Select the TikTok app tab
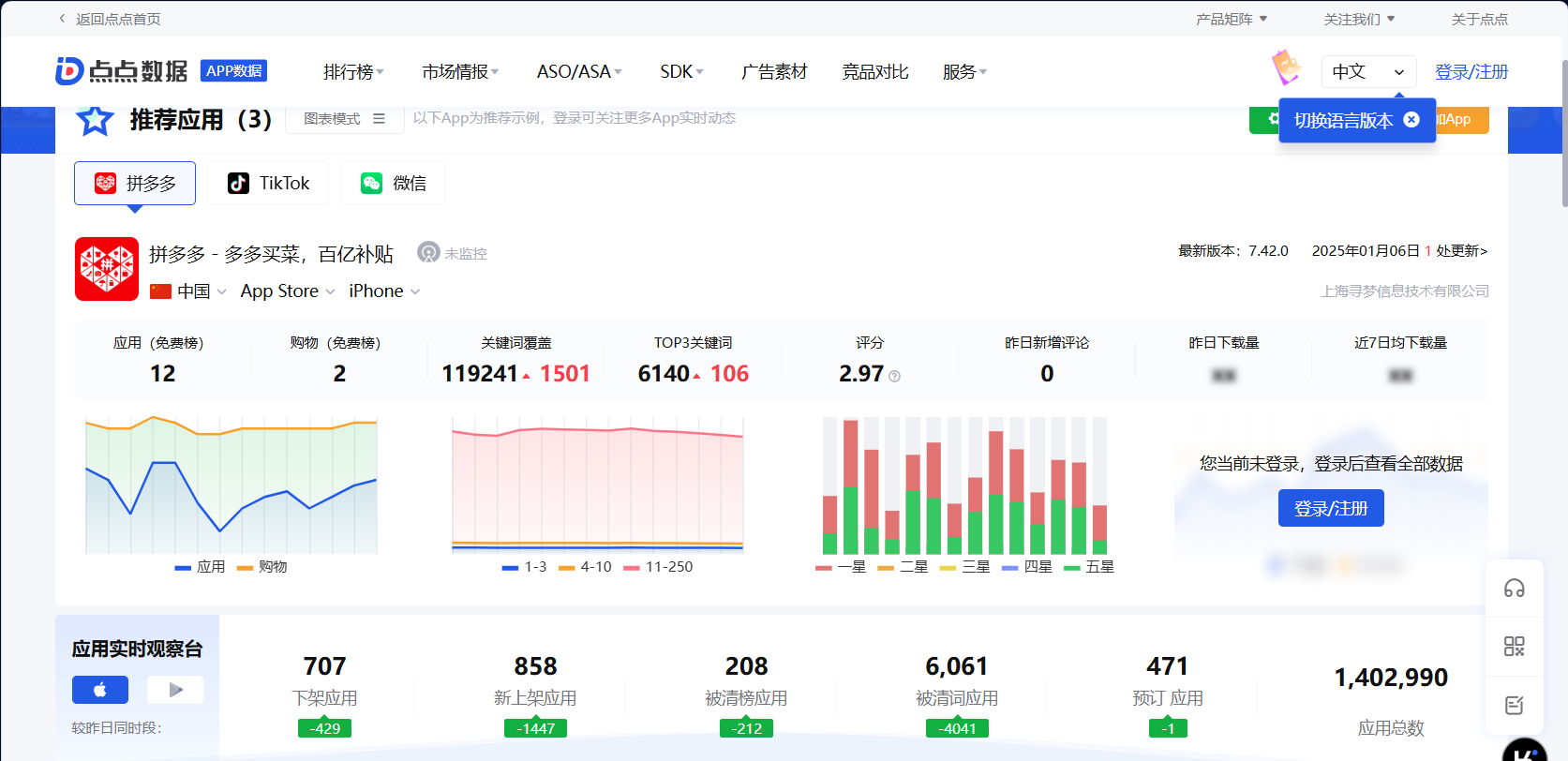The image size is (1568, 761). [x=268, y=183]
